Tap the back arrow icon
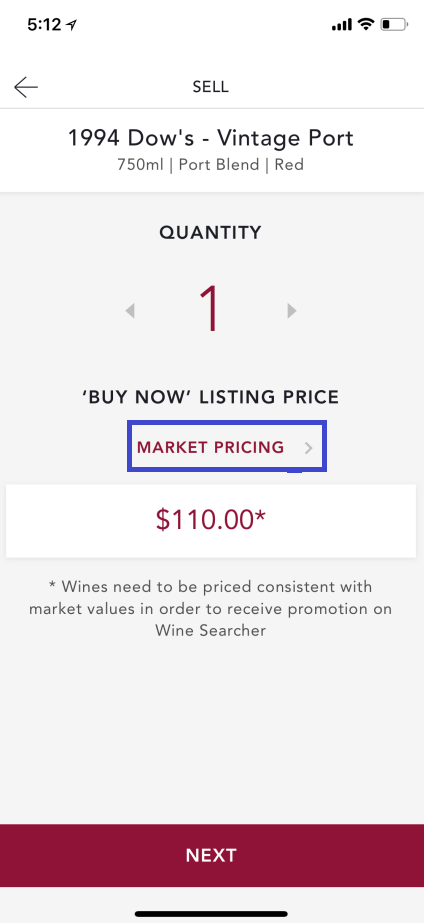Viewport: 424px width, 923px height. 26,87
